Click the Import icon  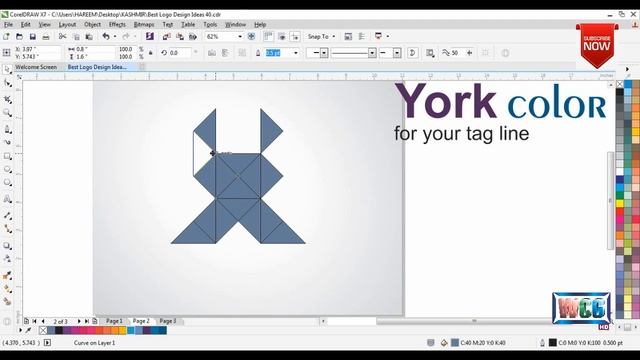coord(167,37)
